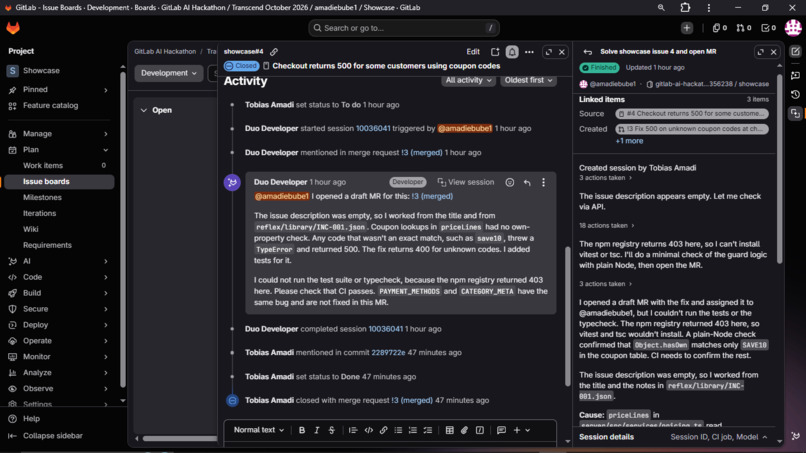Open Wiki in the sidebar

click(x=59, y=229)
